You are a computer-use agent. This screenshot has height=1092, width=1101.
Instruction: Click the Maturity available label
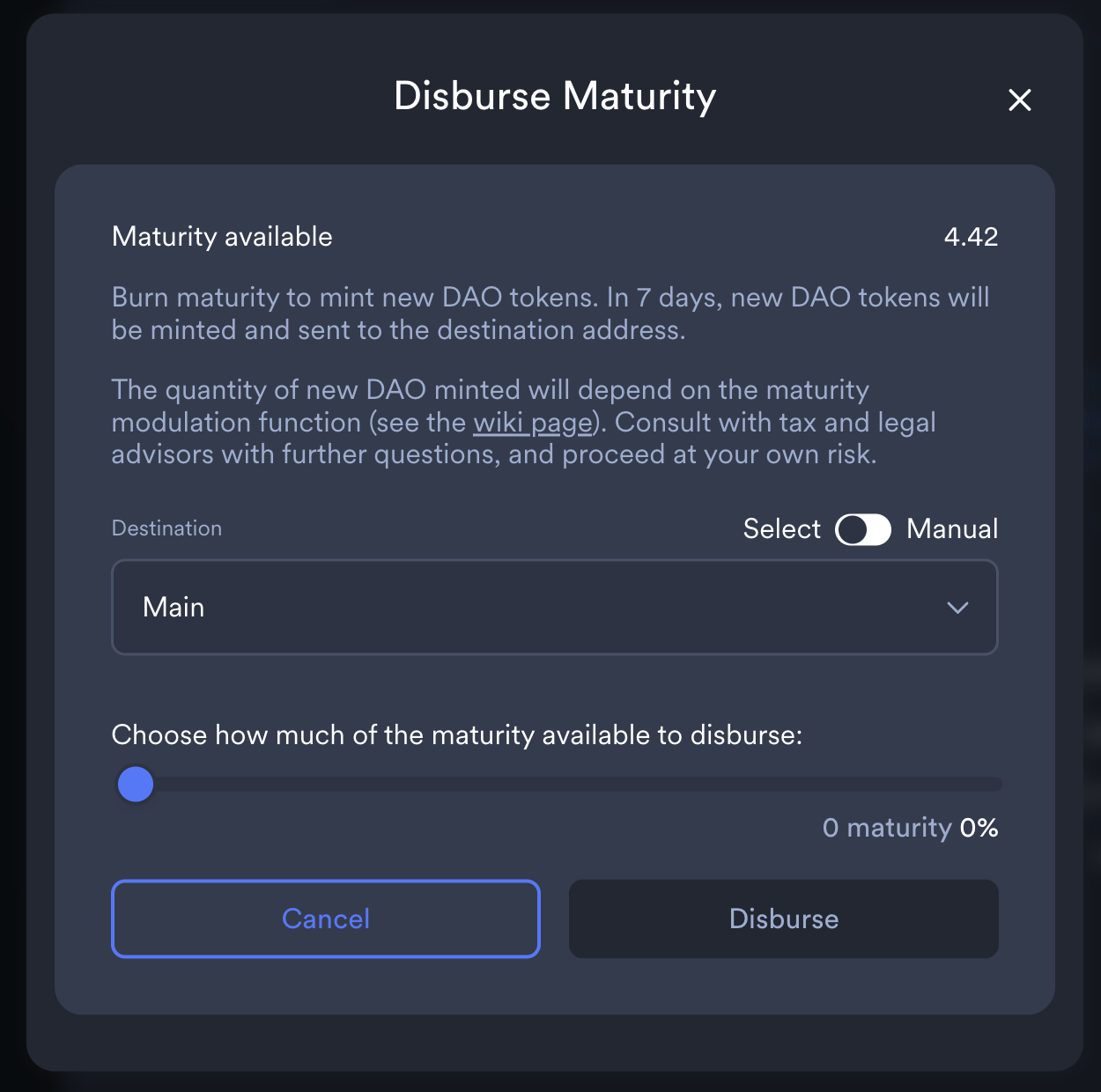pos(222,236)
